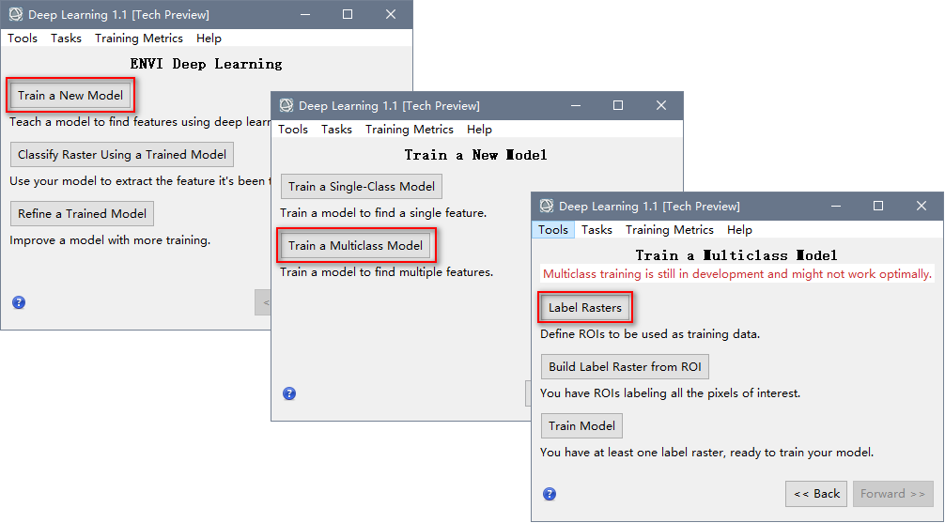Close the ENVI Deep Learning main window
945x523 pixels.
[391, 14]
